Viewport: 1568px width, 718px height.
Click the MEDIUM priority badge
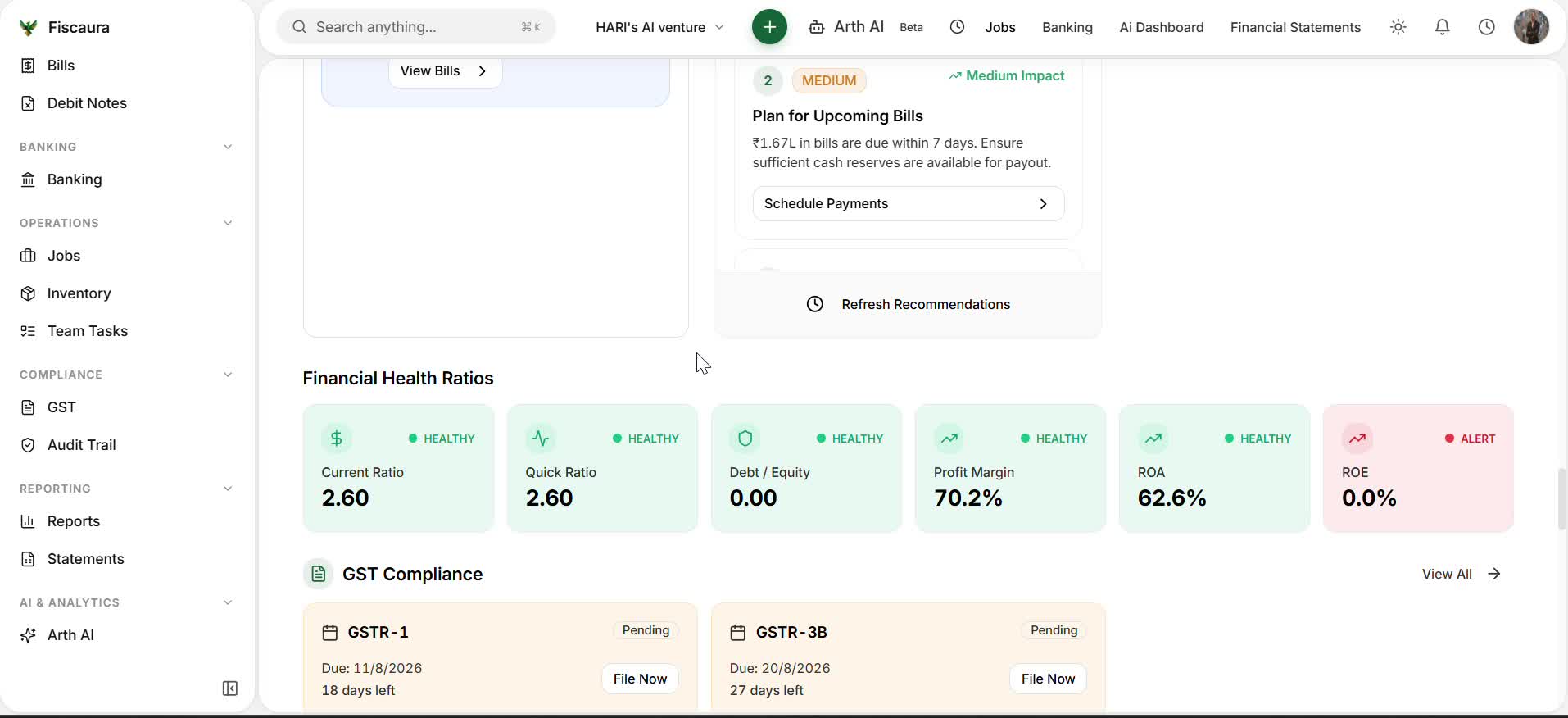(x=829, y=81)
